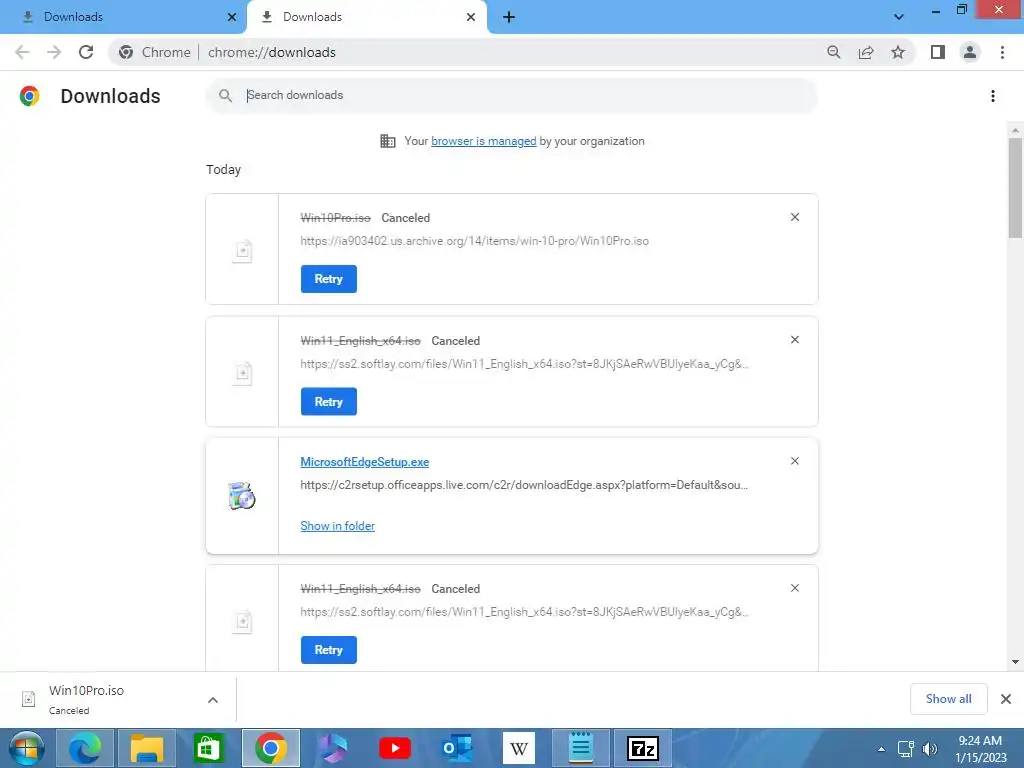Open the Wikipedia W taskbar icon
This screenshot has height=768, width=1024.
[x=519, y=748]
